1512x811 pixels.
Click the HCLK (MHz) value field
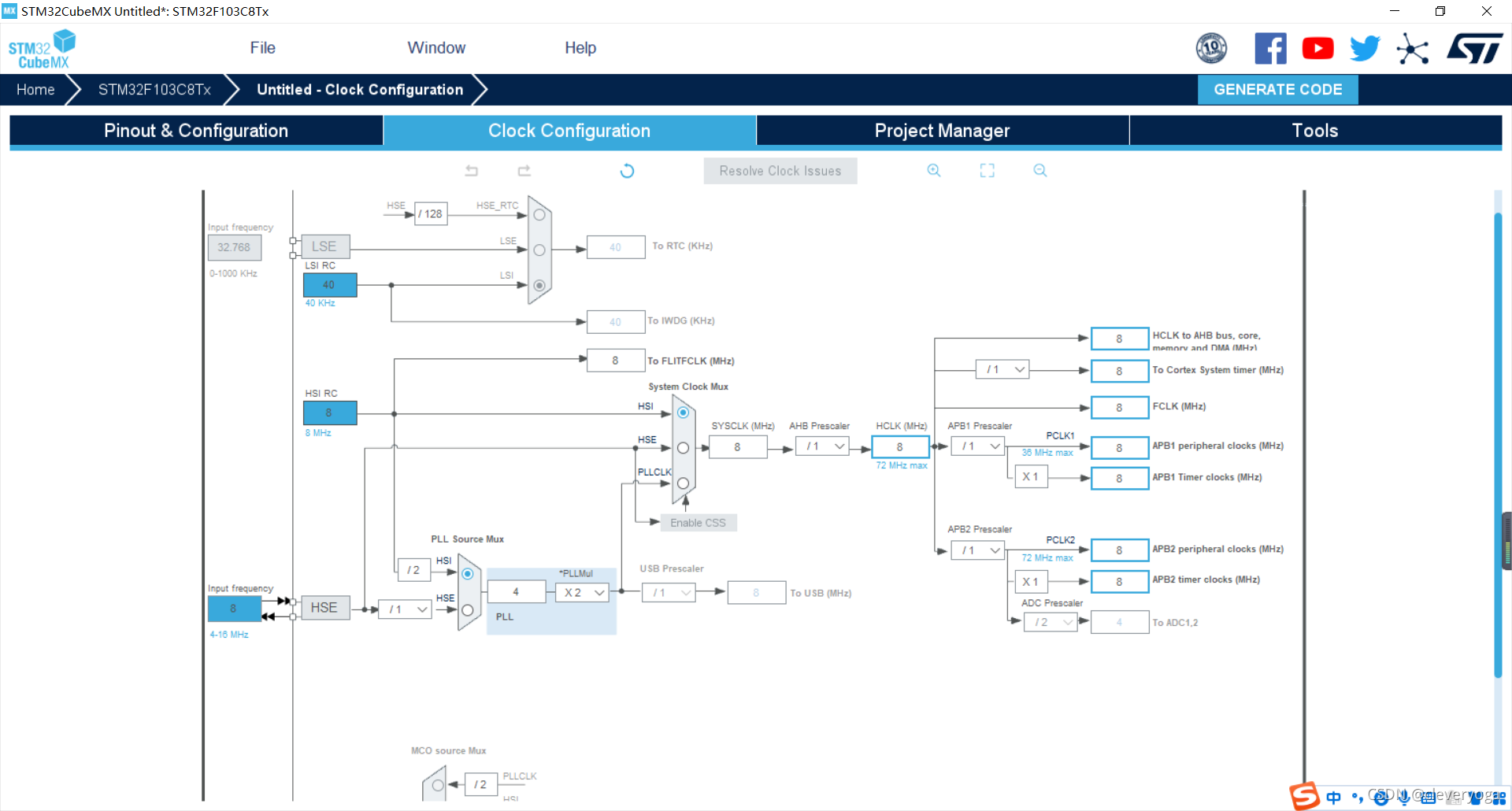point(900,446)
